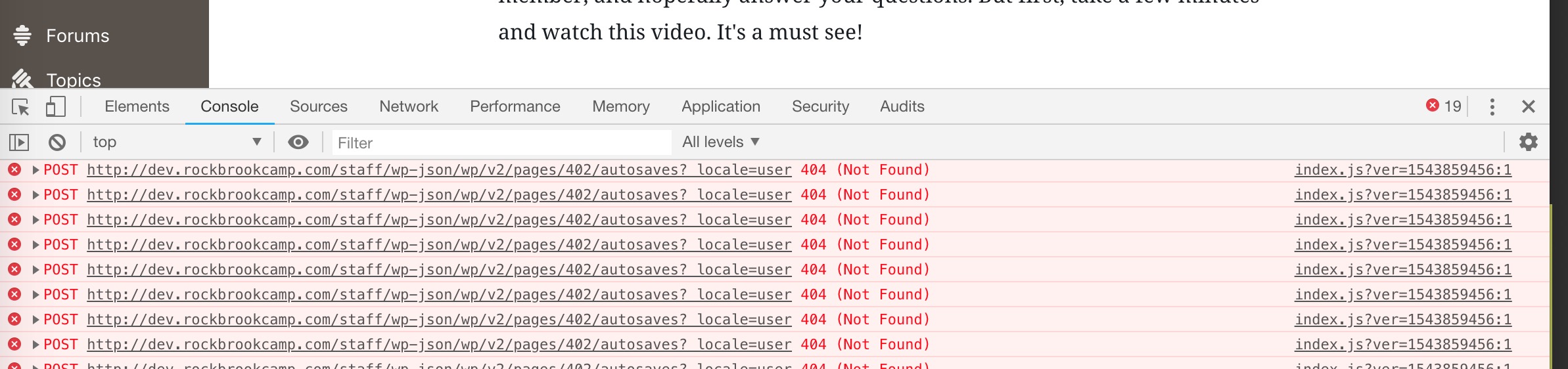Focus the console Filter input field
The height and width of the screenshot is (369, 1568).
point(501,142)
